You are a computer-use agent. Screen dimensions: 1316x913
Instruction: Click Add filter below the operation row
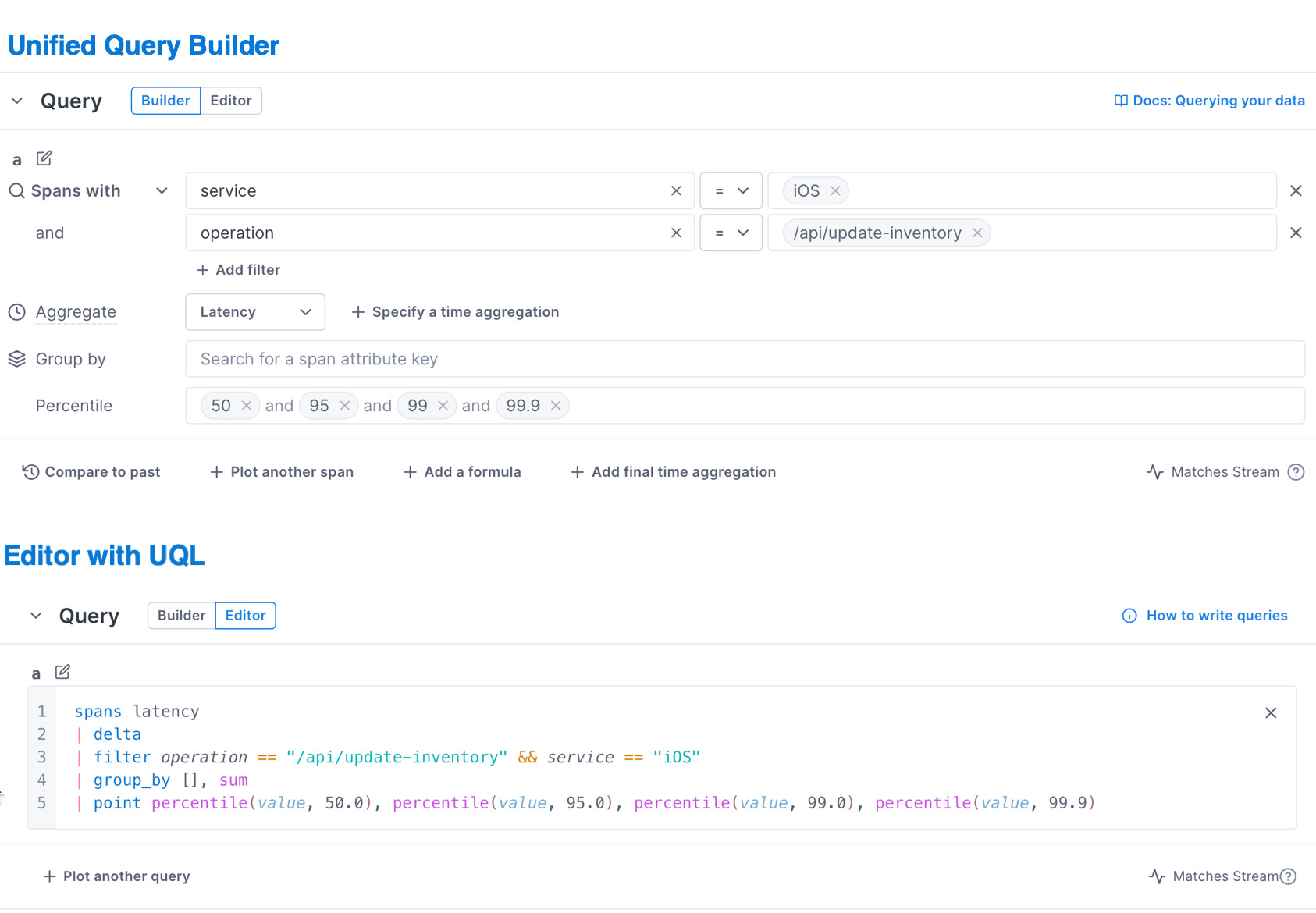pos(238,269)
